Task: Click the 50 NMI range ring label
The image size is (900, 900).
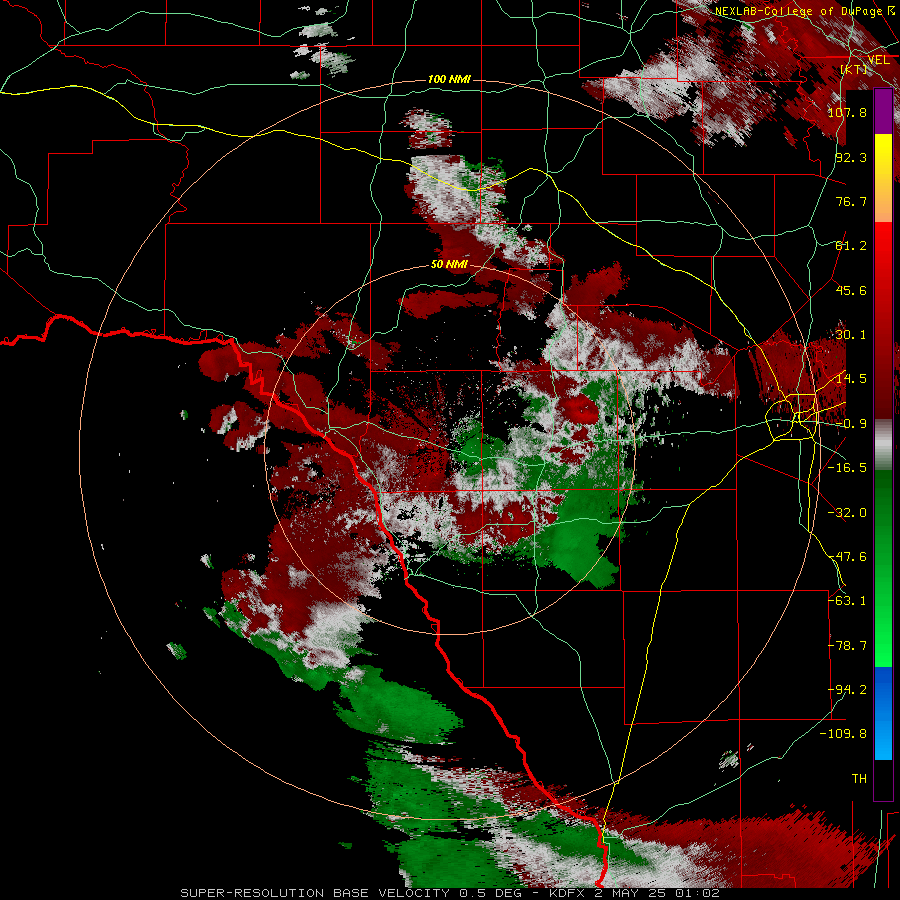Action: tap(449, 265)
